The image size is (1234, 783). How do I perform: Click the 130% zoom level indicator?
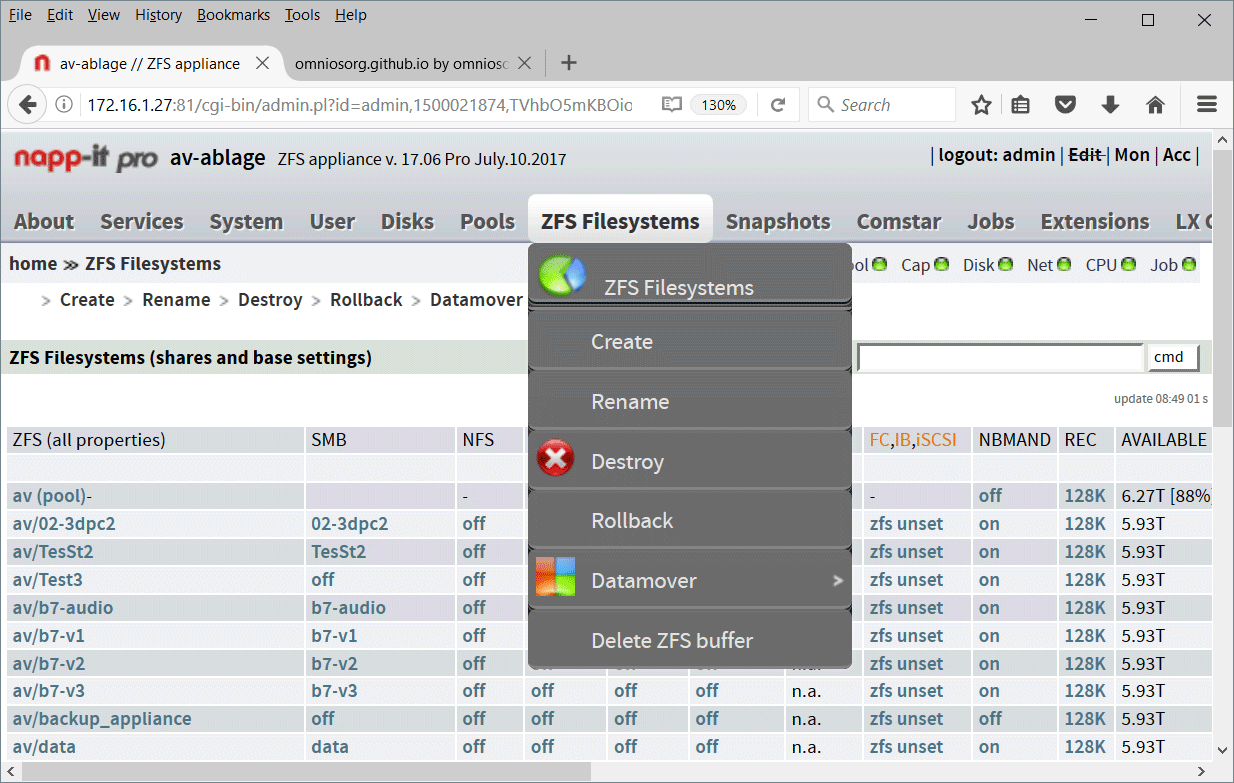(719, 105)
